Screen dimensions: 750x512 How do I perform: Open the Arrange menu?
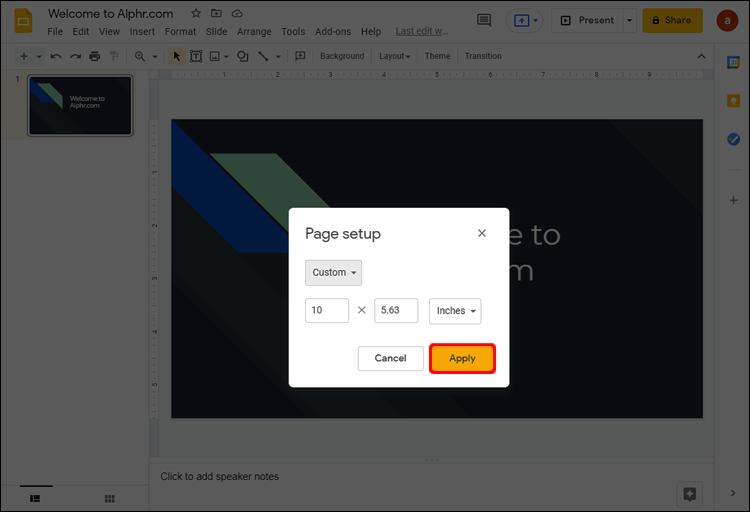point(254,32)
